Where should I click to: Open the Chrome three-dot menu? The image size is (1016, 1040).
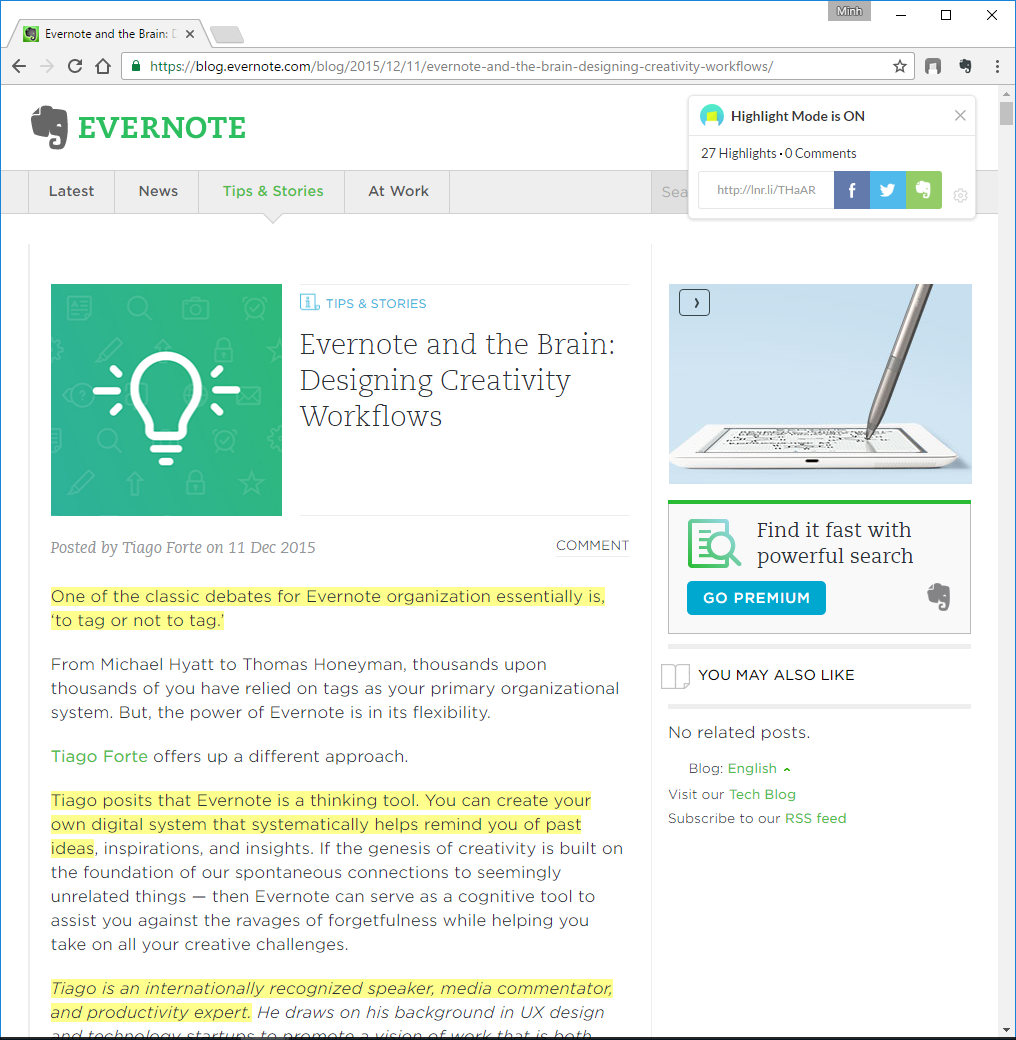coord(997,66)
